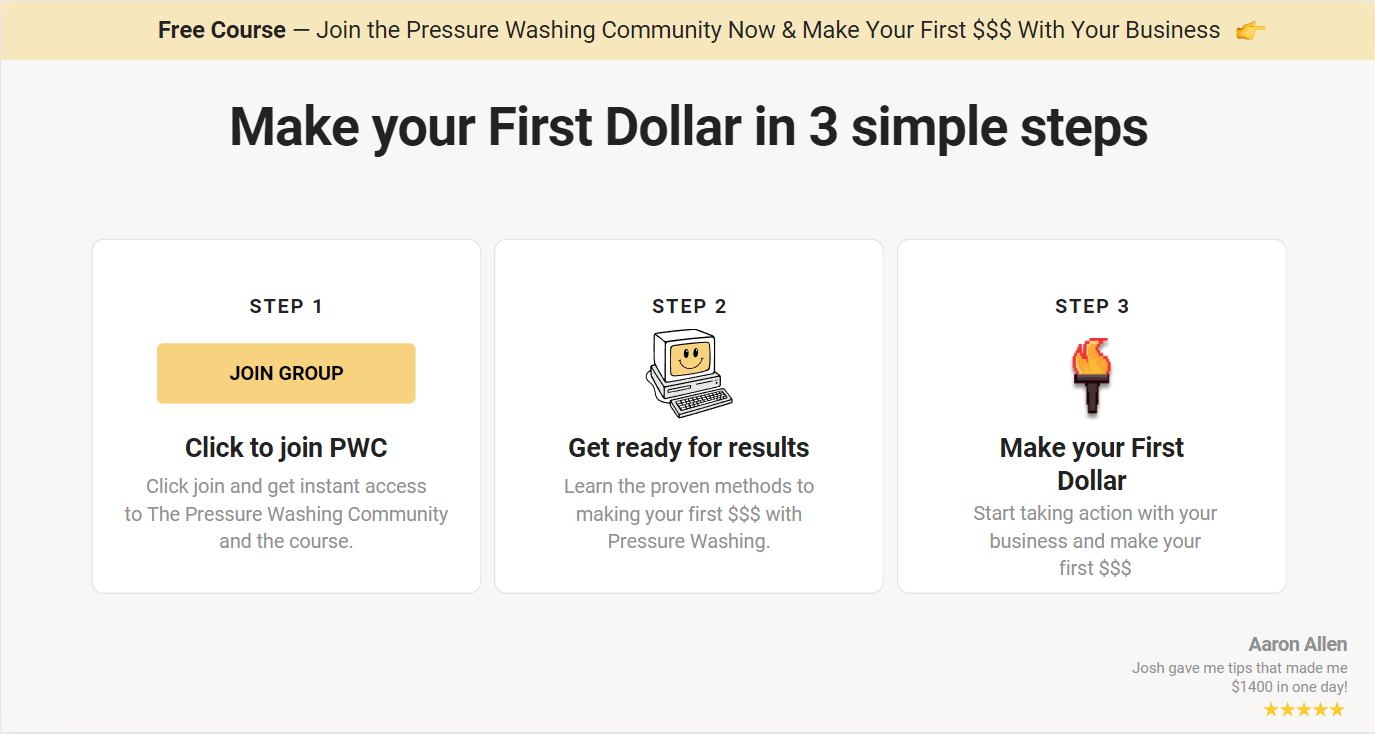Click the smiley computer icon
The height and width of the screenshot is (734, 1375).
pyautogui.click(x=689, y=373)
